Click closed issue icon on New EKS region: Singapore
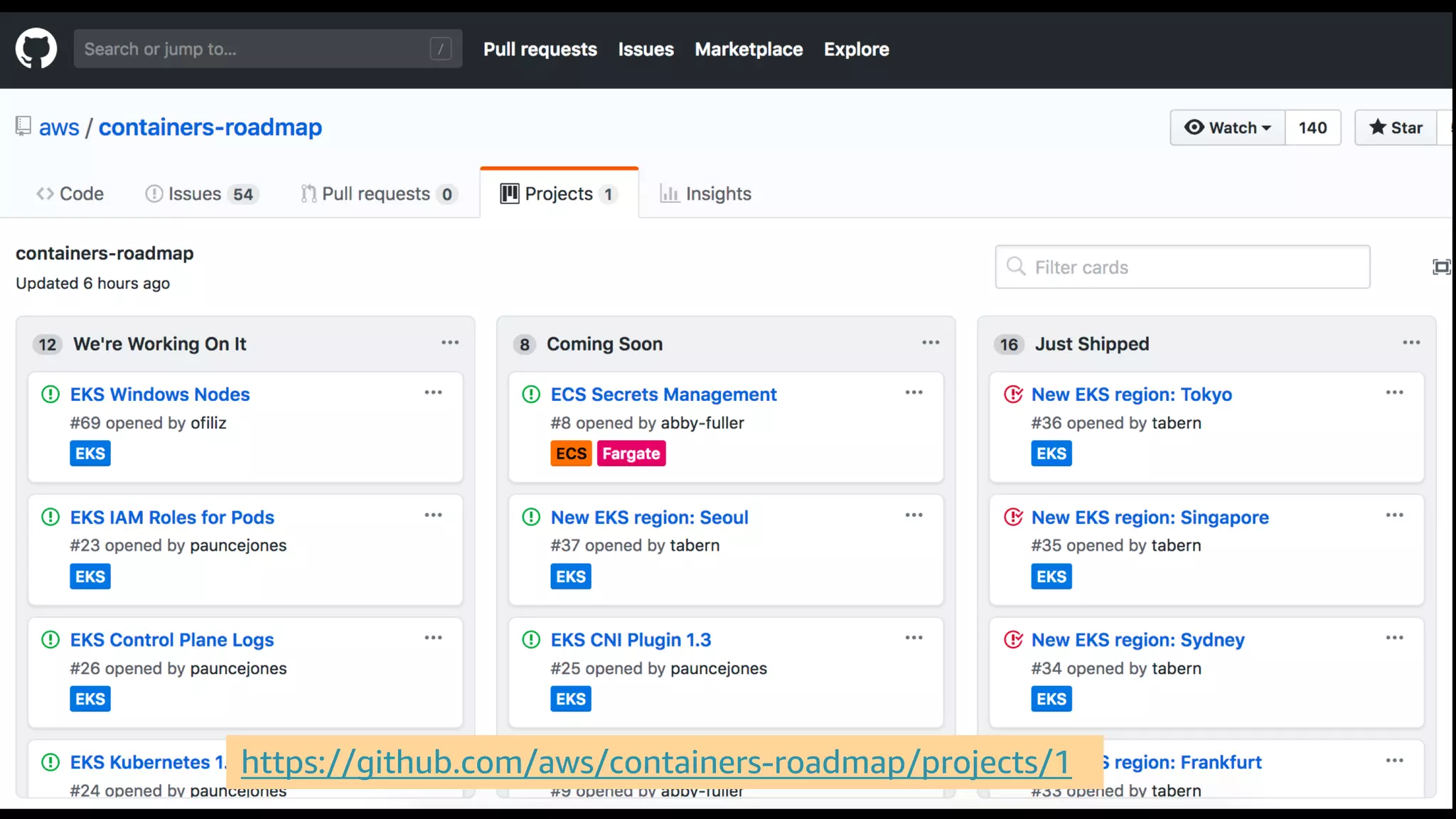 (1013, 517)
